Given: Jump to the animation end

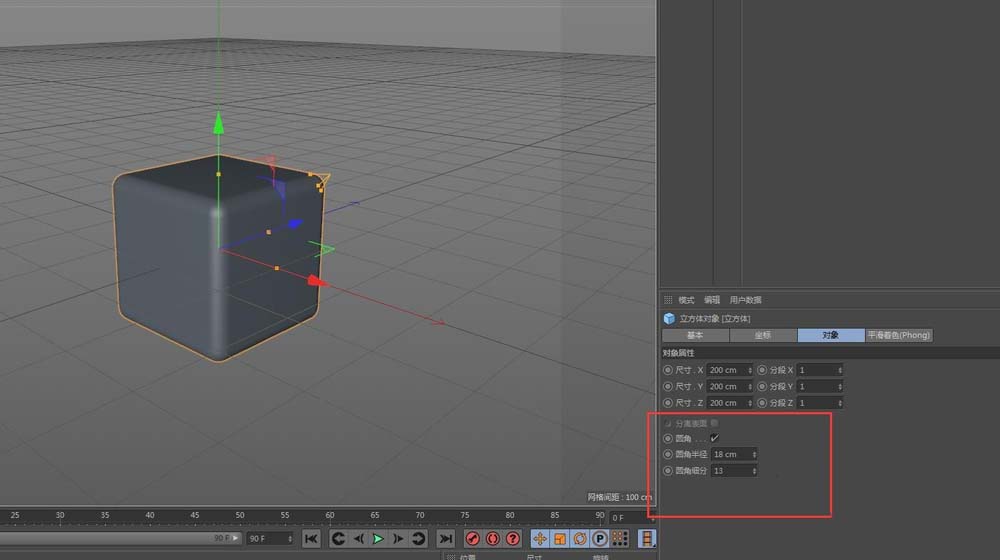Looking at the screenshot, I should point(446,539).
